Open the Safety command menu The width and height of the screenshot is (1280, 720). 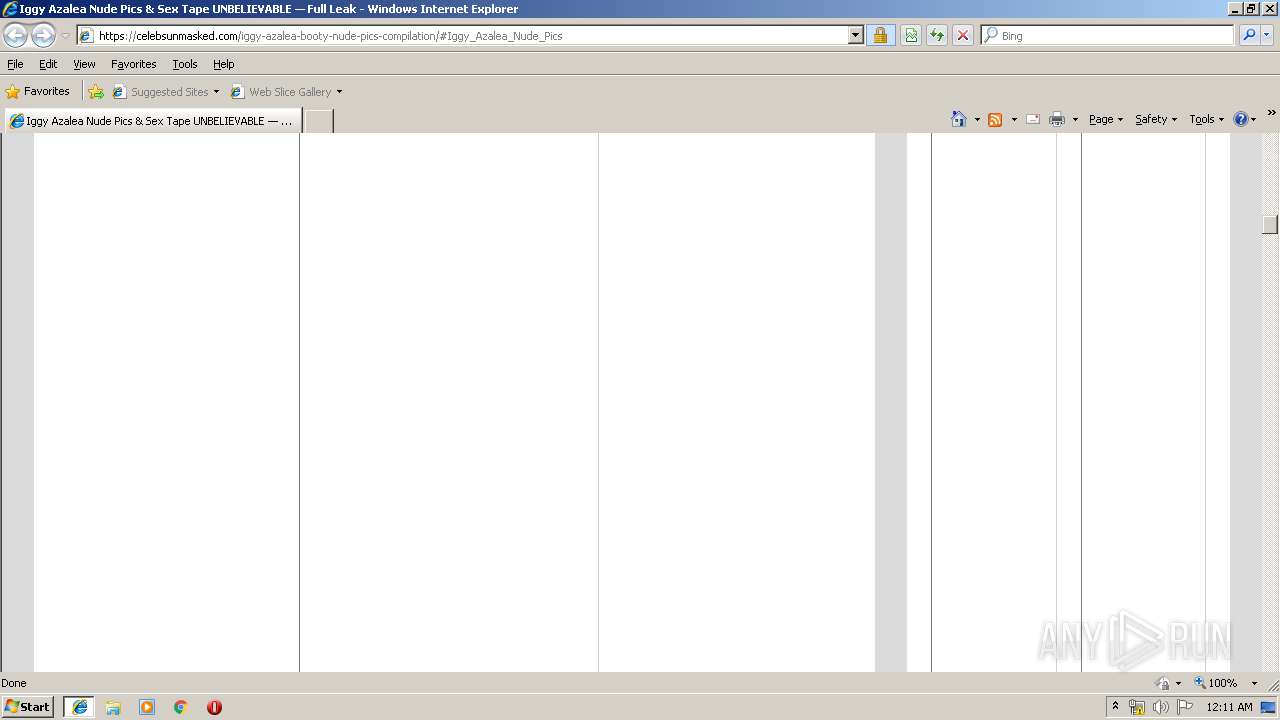tap(1156, 120)
